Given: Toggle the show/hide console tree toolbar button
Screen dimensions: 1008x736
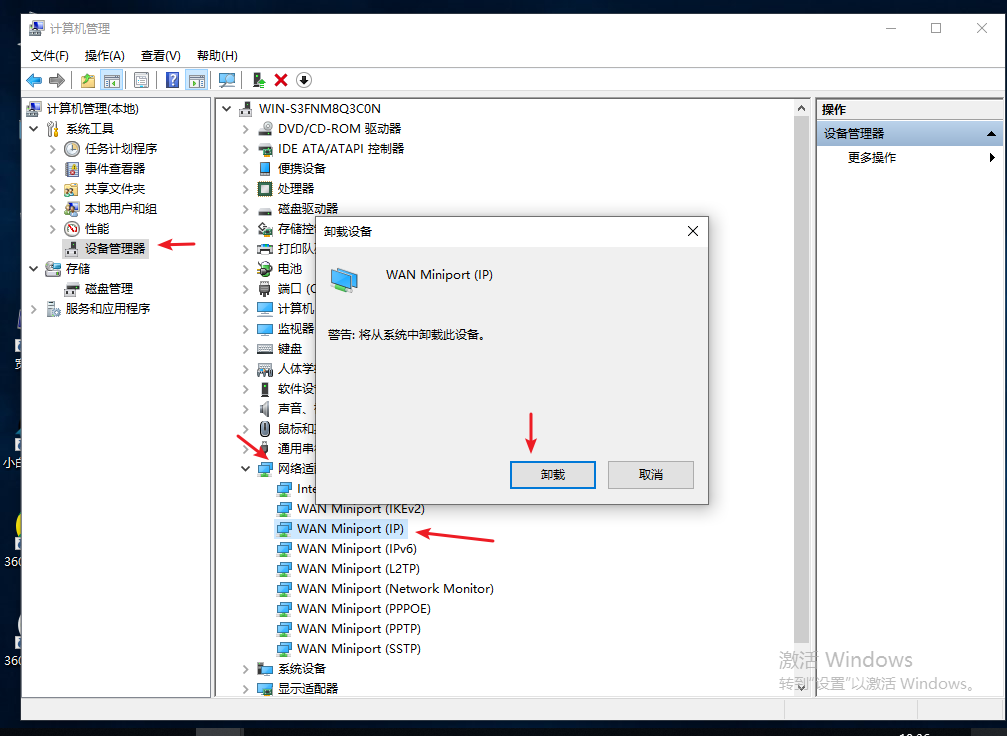Looking at the screenshot, I should click(112, 80).
